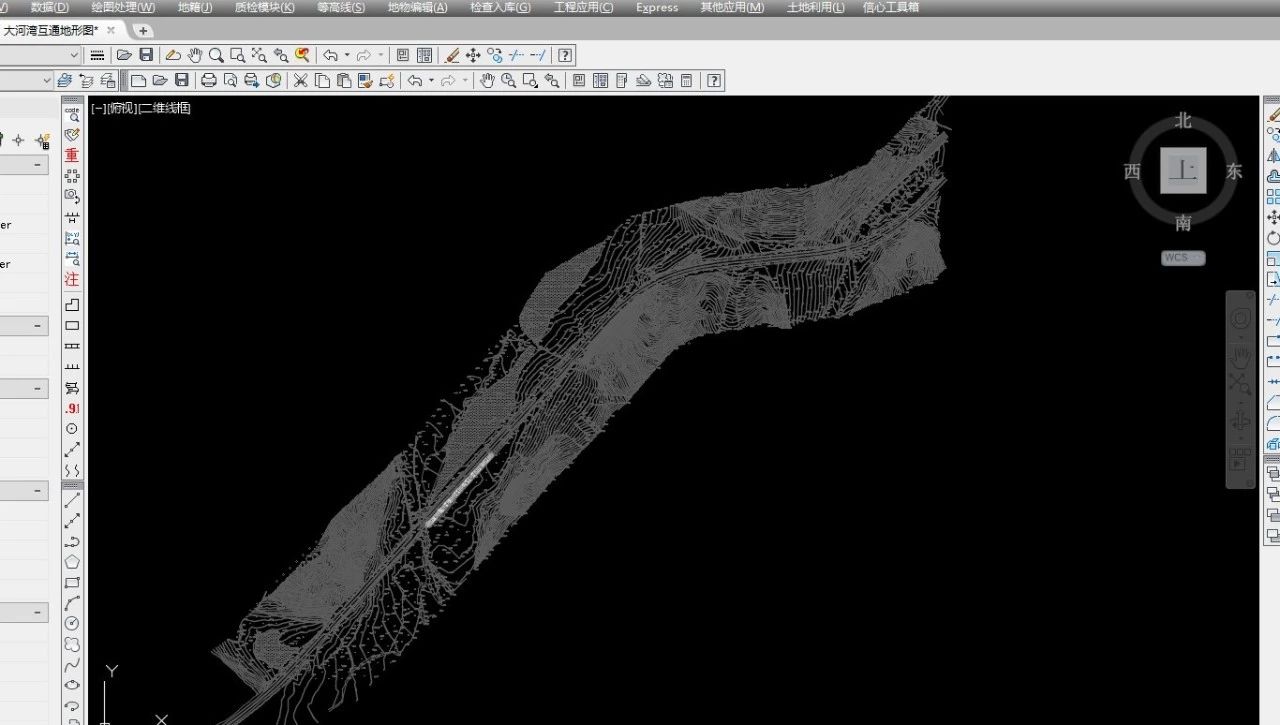Click the 上 face of the ViewCube
The image size is (1280, 725).
coord(1183,171)
